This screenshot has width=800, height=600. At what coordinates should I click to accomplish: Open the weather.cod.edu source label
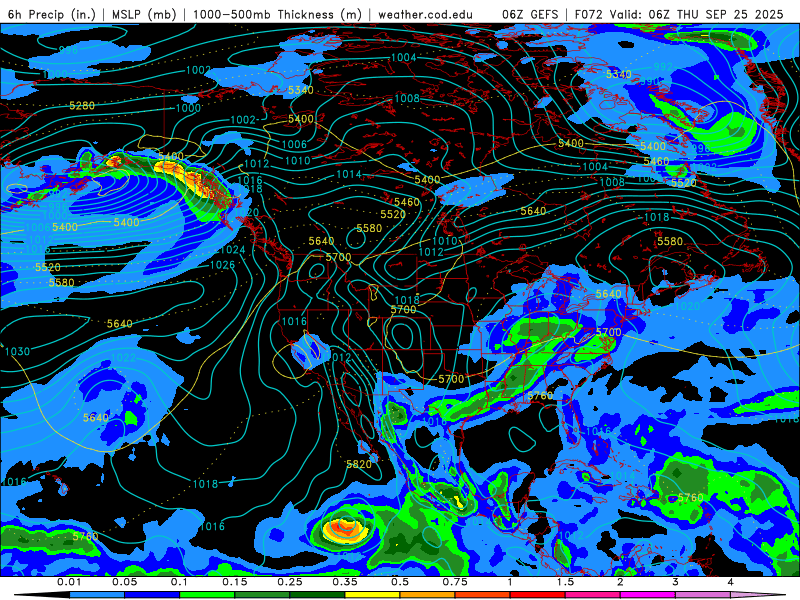(425, 14)
